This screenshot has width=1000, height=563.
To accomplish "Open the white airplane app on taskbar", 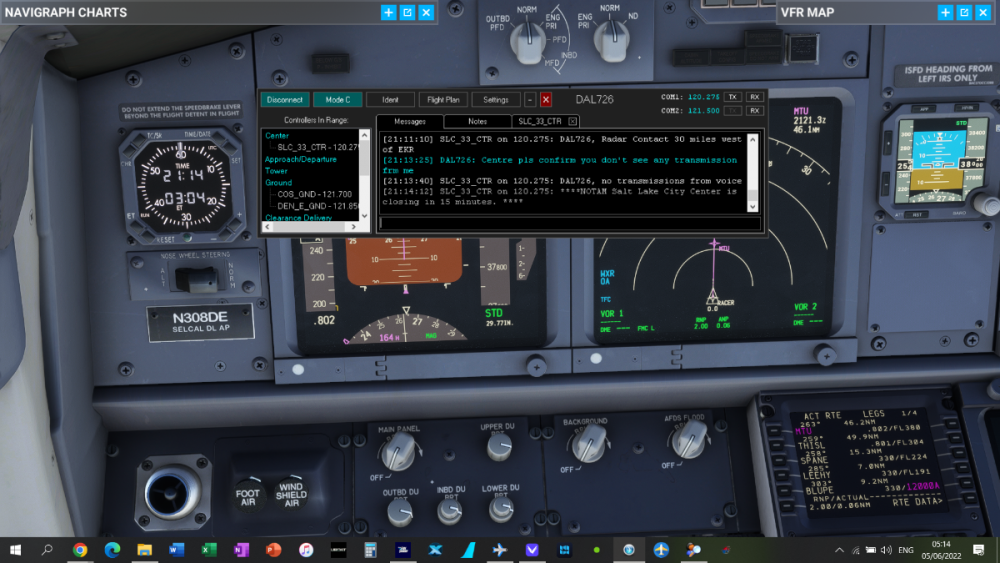I will tap(500, 550).
